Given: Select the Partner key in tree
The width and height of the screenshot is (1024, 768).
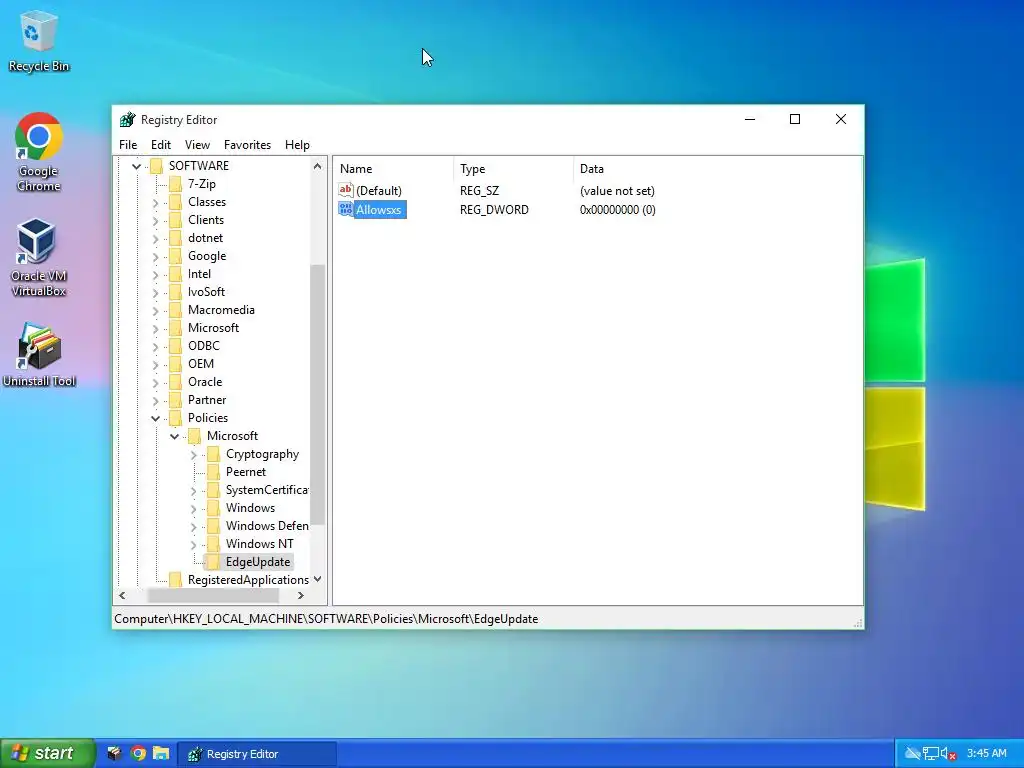Looking at the screenshot, I should pos(207,400).
